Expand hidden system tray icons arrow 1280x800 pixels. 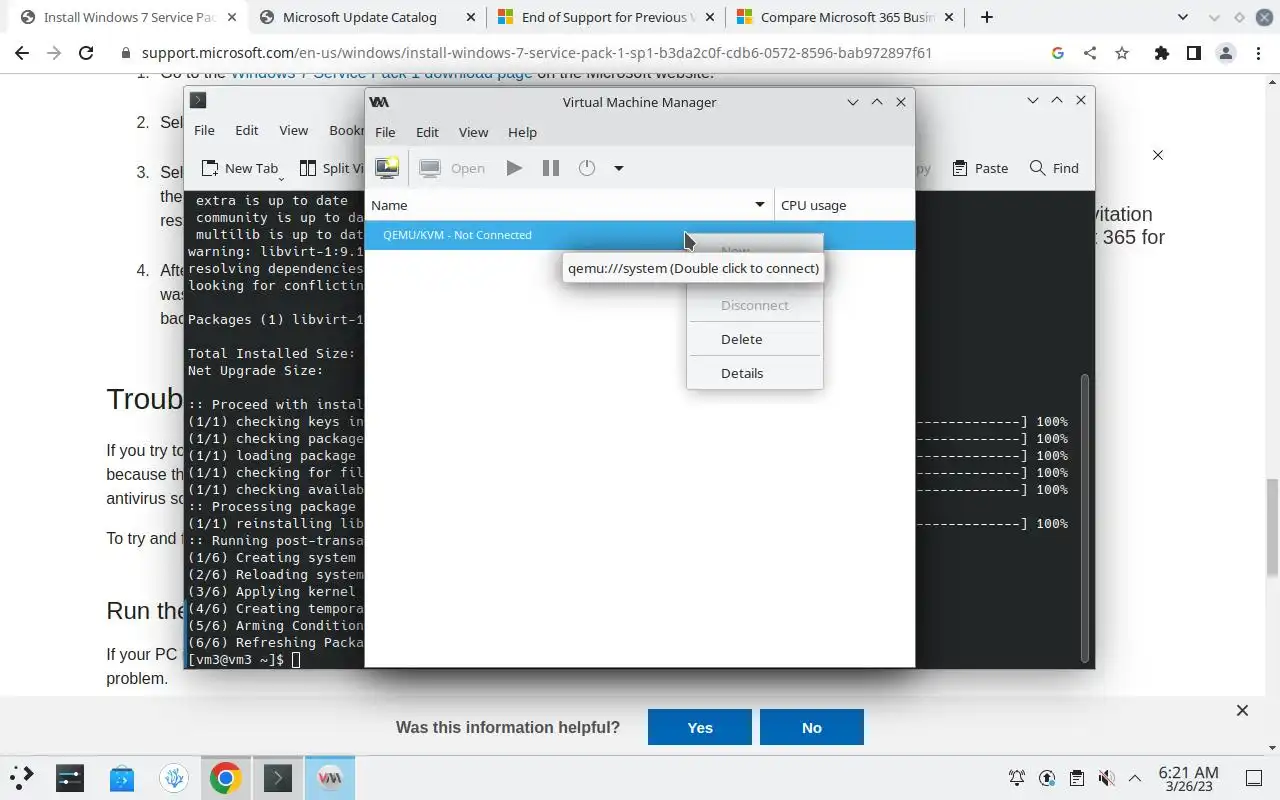pyautogui.click(x=1135, y=778)
